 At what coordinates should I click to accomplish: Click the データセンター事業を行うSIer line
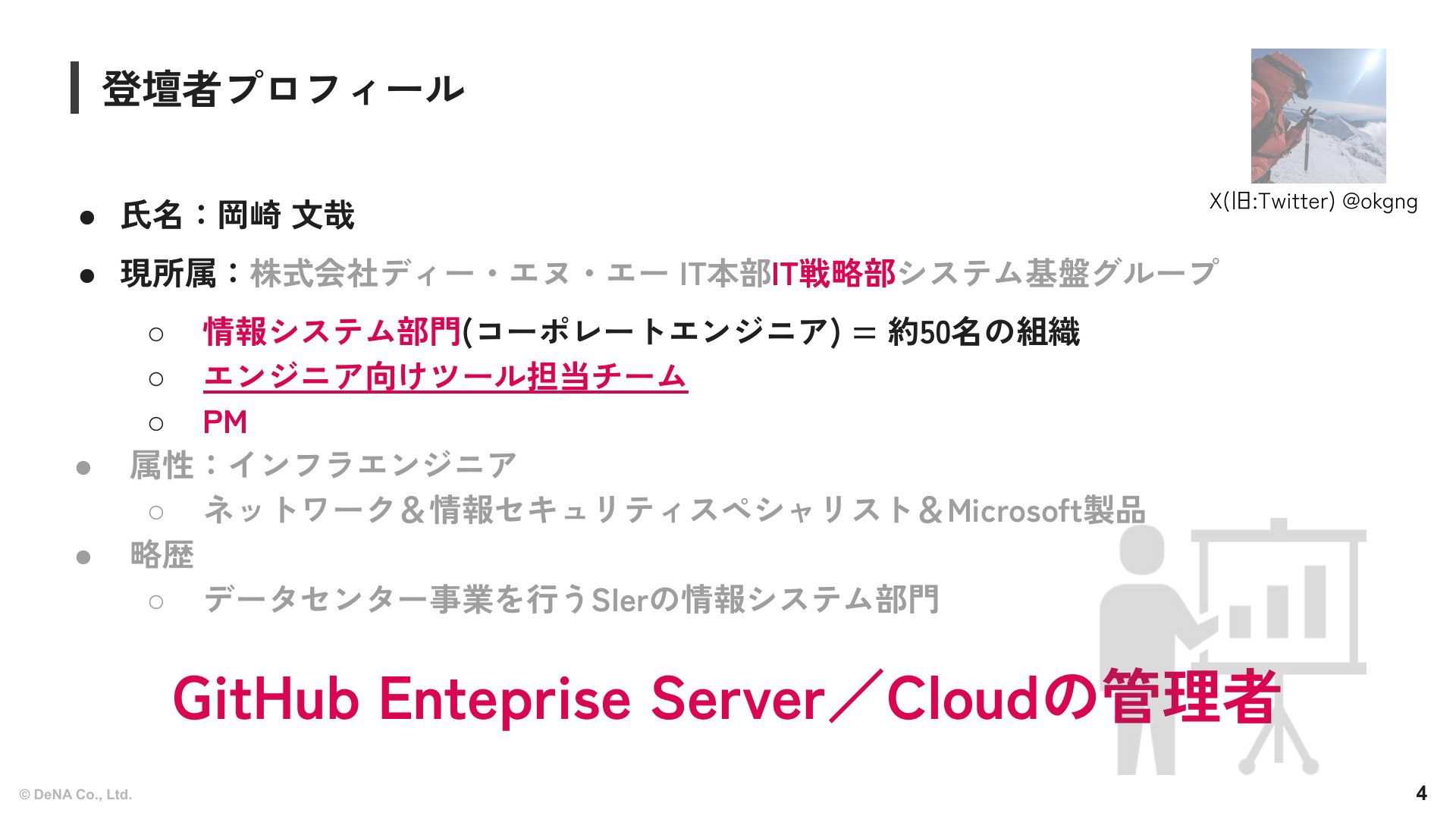tap(572, 600)
